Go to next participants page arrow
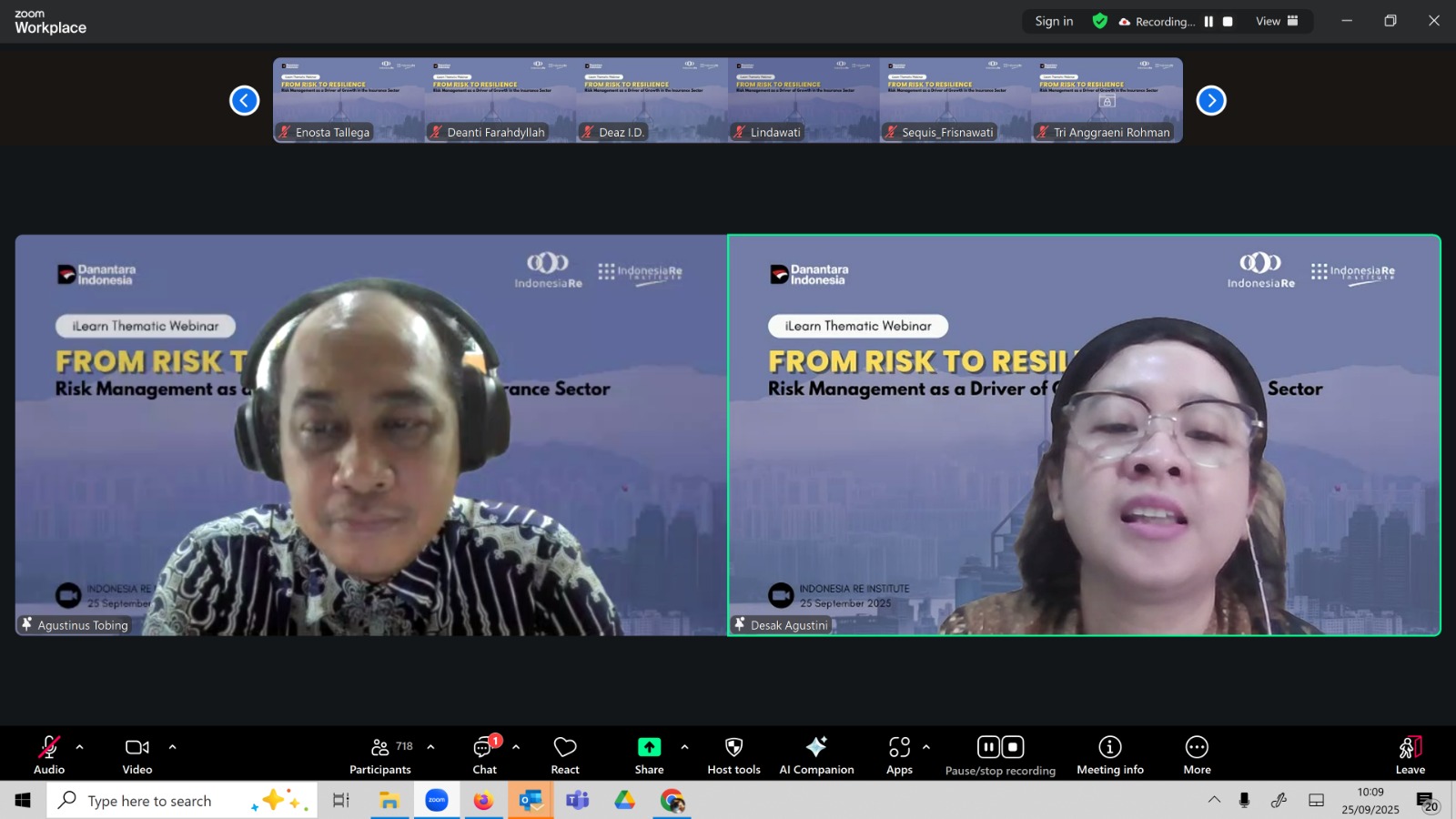Image resolution: width=1456 pixels, height=819 pixels. click(x=1210, y=100)
